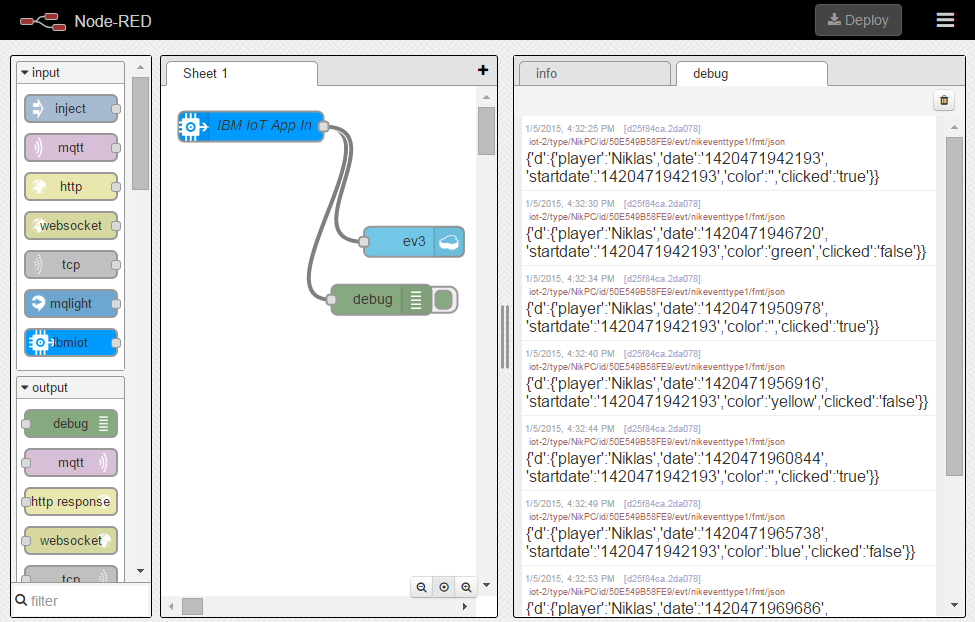Zoom in the canvas
This screenshot has height=622, width=975.
click(x=466, y=587)
